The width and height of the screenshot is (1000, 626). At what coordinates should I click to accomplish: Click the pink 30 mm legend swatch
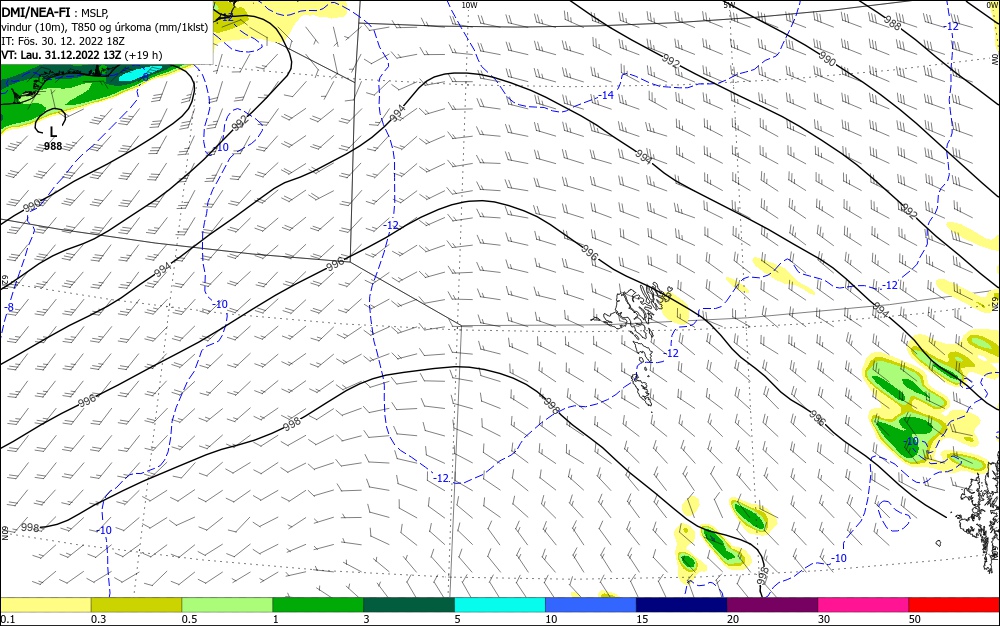coord(864,605)
